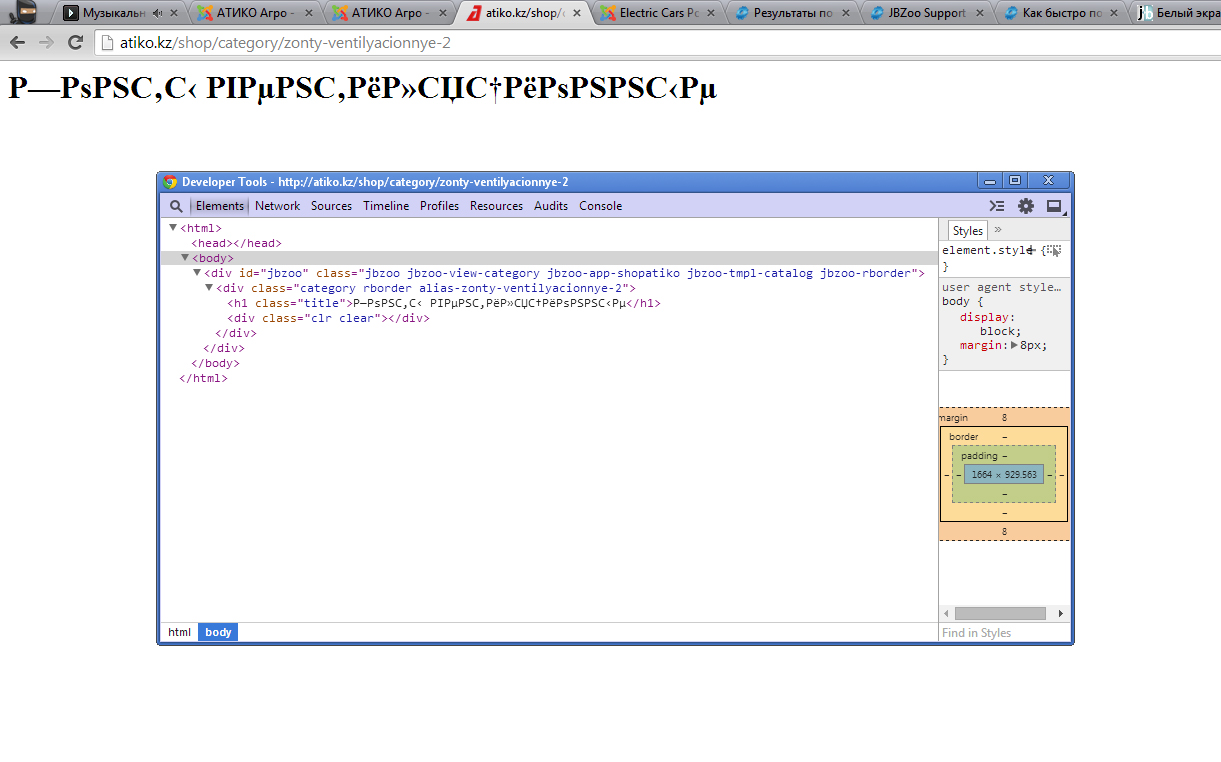Show the console drawer icon
Screen dimensions: 1221x762
click(x=997, y=206)
